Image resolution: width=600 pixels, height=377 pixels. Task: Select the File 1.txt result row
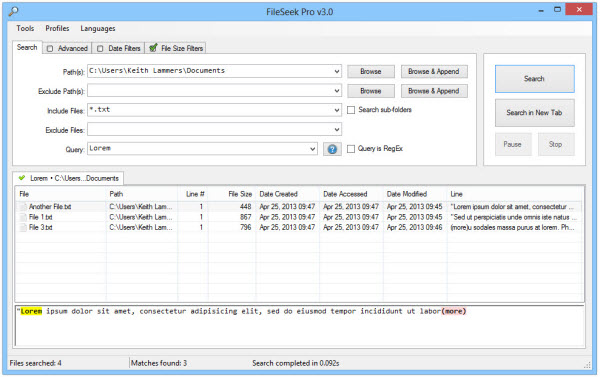coord(299,217)
